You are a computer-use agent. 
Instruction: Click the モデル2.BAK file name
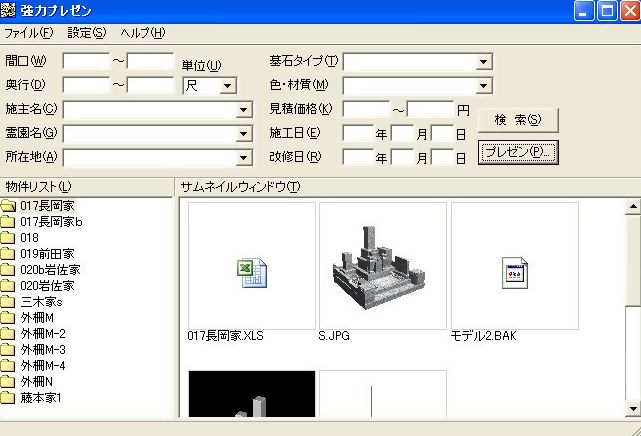pyautogui.click(x=483, y=336)
